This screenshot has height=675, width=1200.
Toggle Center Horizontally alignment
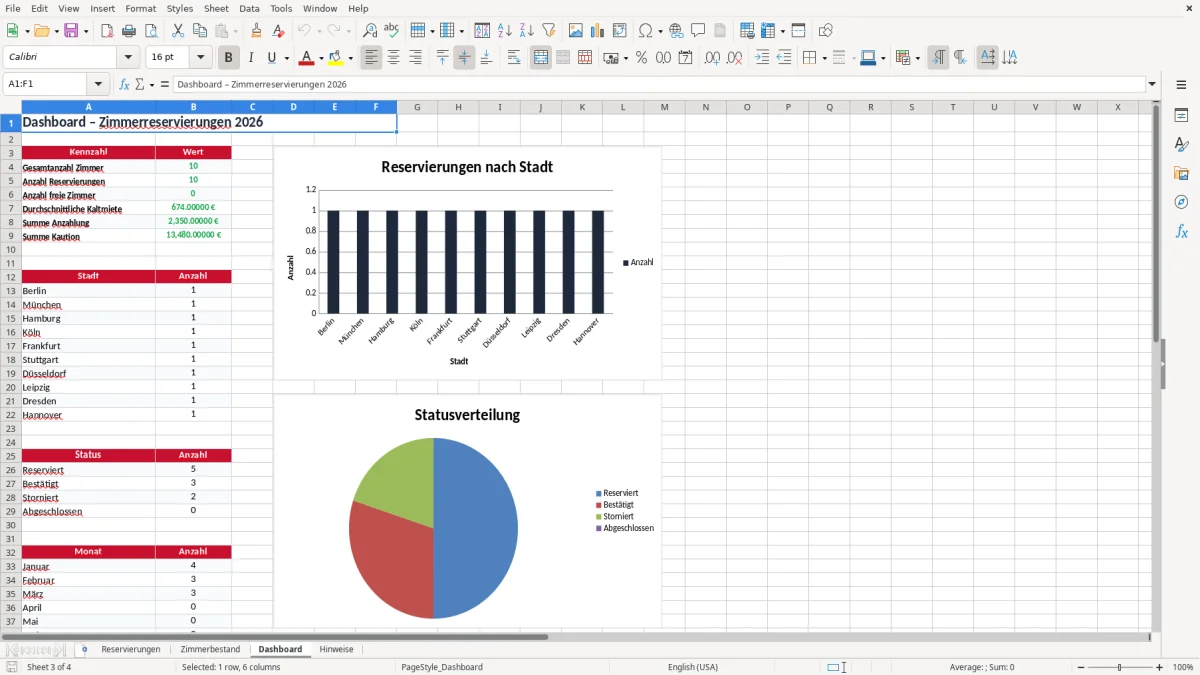click(394, 58)
